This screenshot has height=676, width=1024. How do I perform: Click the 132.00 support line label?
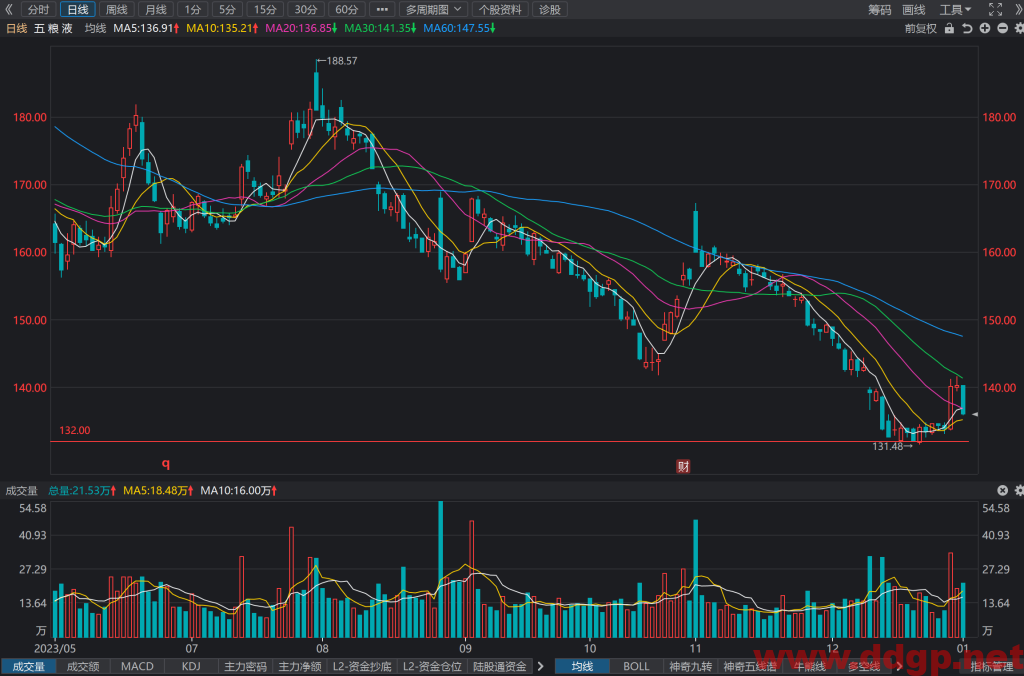74,430
